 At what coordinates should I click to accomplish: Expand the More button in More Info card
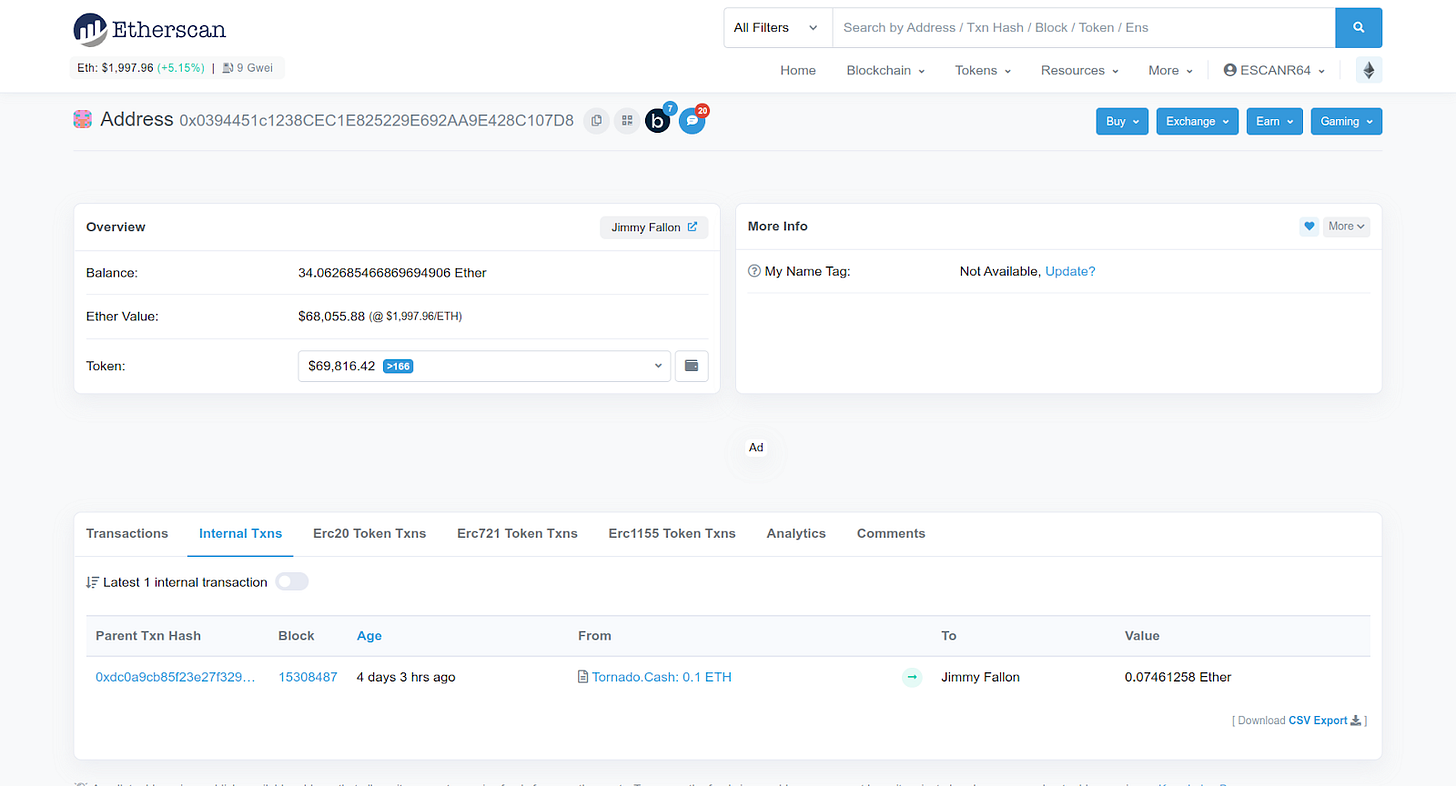click(x=1346, y=227)
